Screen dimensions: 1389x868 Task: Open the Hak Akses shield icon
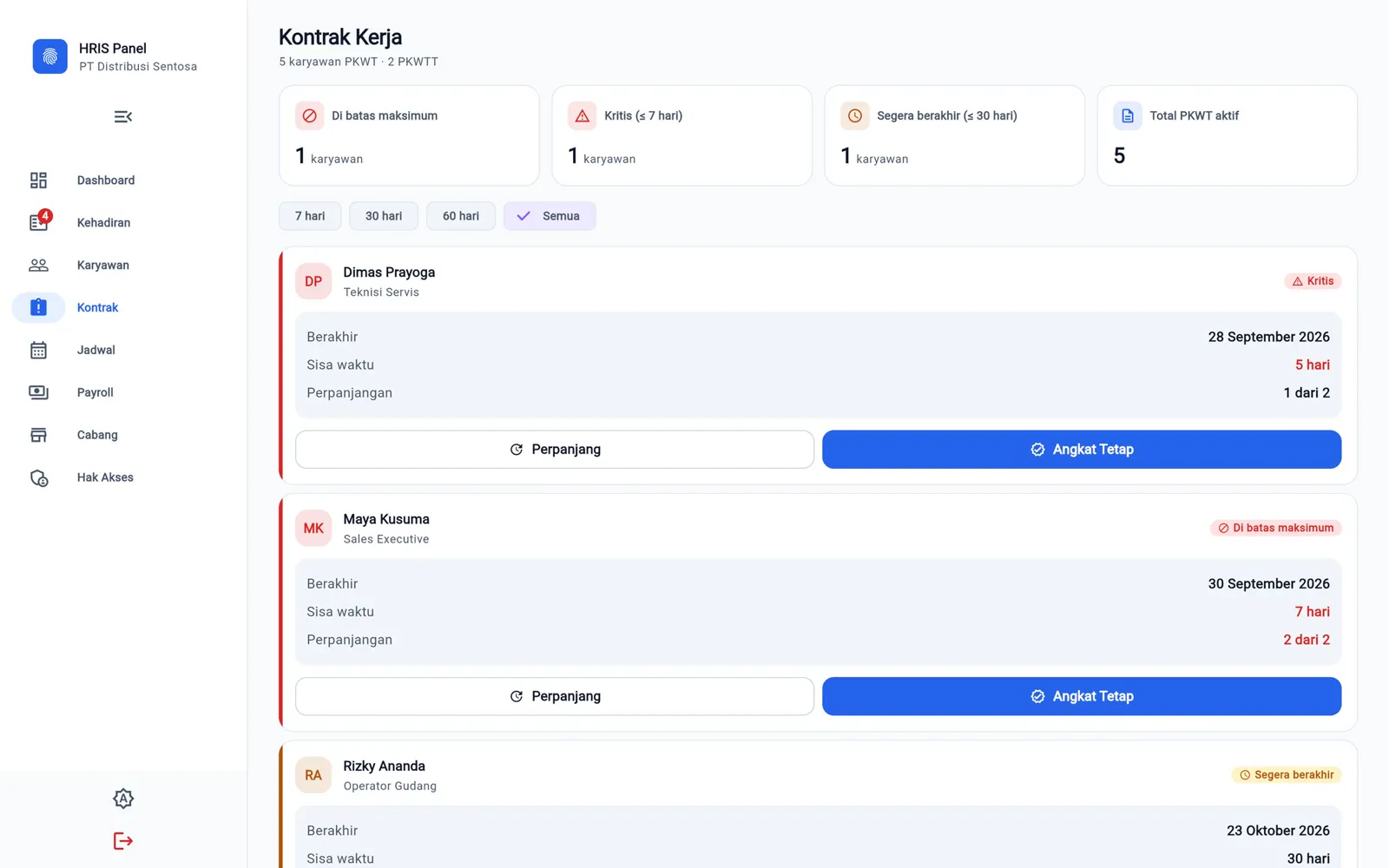[39, 477]
